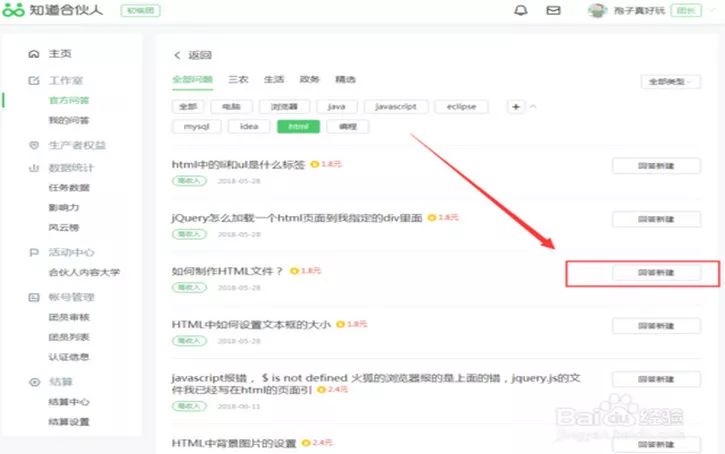Open 我的问答 in the sidebar
The height and width of the screenshot is (454, 725).
click(x=69, y=121)
